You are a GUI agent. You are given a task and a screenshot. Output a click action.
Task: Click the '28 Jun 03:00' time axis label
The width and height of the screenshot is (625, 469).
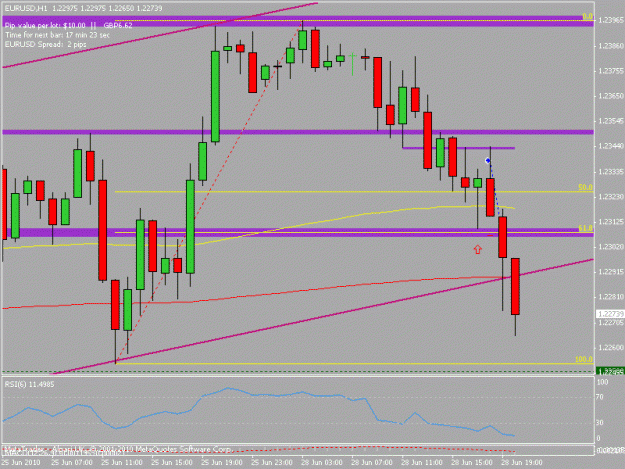tap(322, 463)
